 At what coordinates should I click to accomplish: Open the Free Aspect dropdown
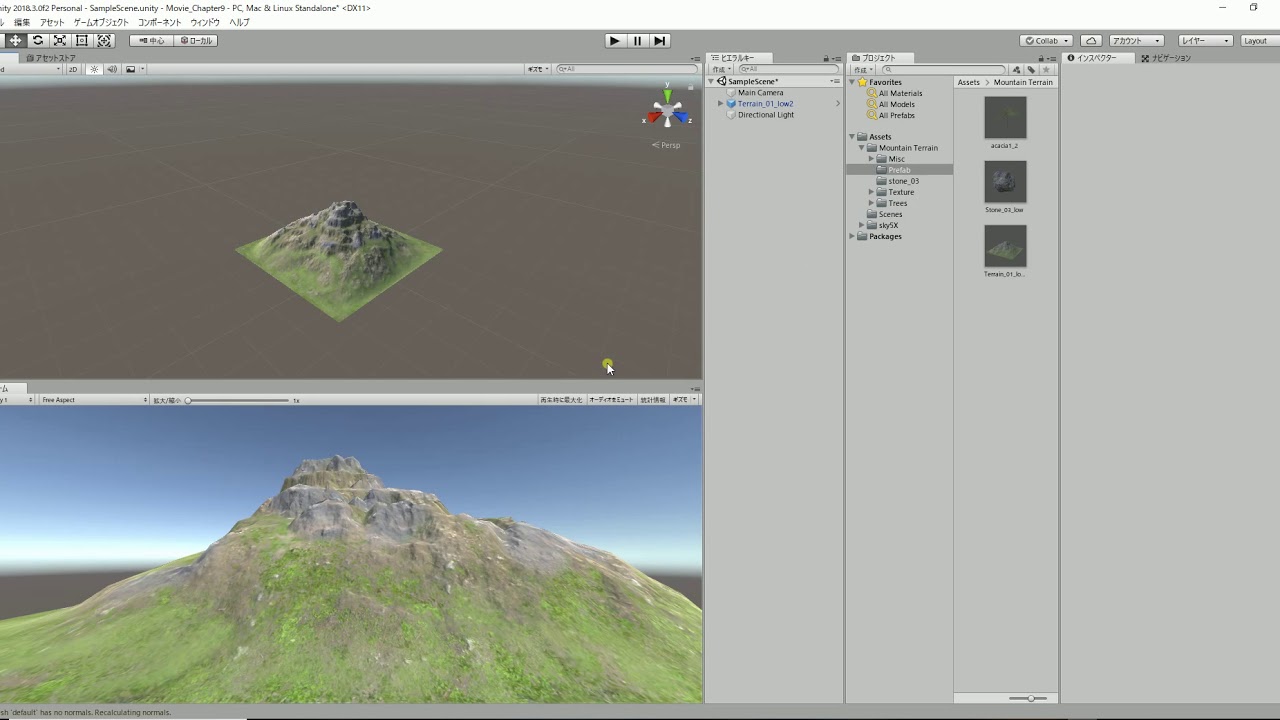coord(93,400)
